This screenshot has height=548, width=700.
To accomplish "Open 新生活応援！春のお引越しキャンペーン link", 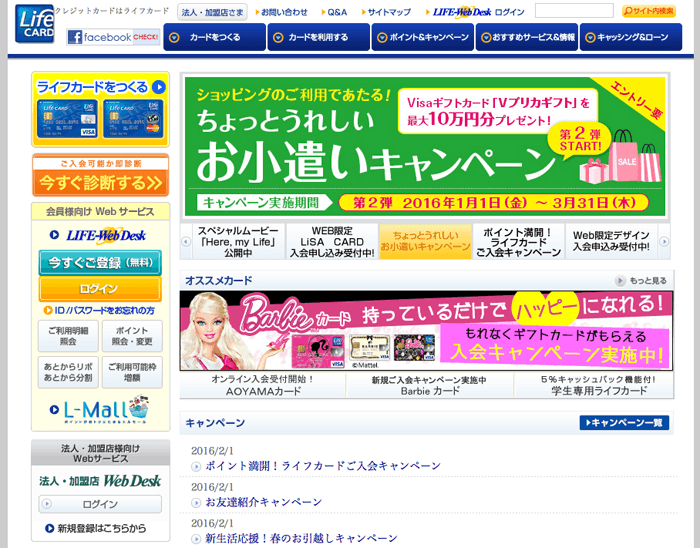I will 301,538.
